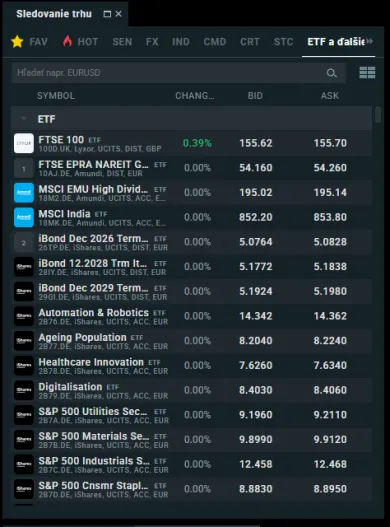Select S&P 500 Industrials S... name

[x=94, y=461]
